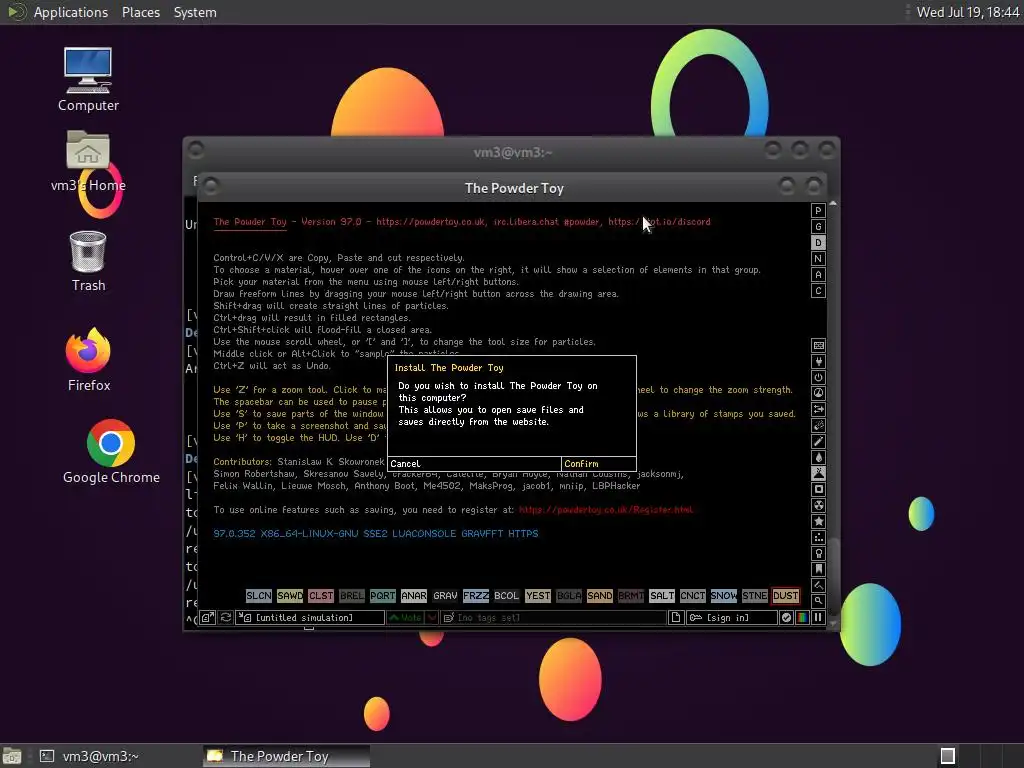Open the Sensors gauge menu icon
The width and height of the screenshot is (1024, 768).
[x=818, y=393]
